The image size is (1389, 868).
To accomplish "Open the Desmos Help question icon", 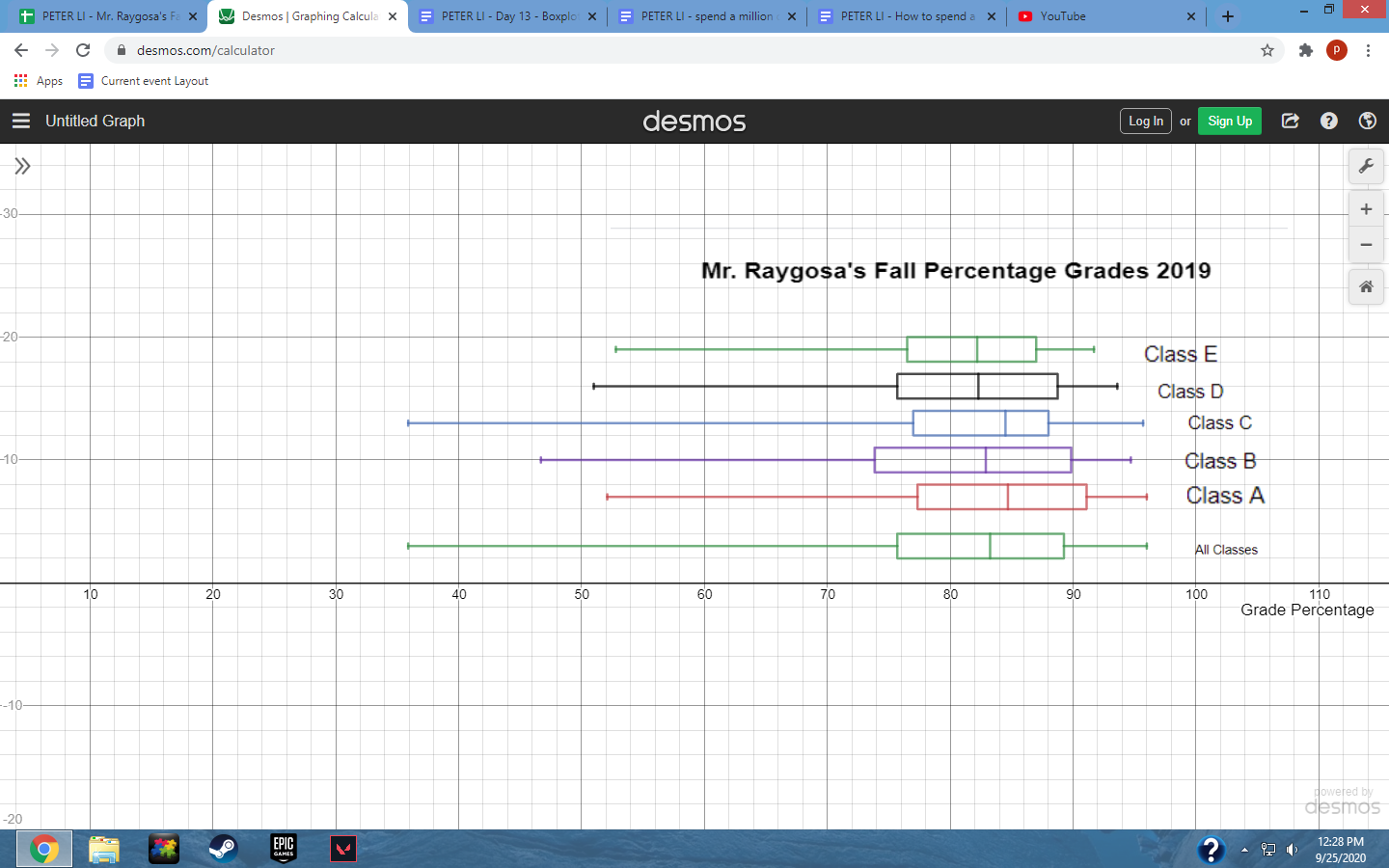I will click(x=1328, y=121).
